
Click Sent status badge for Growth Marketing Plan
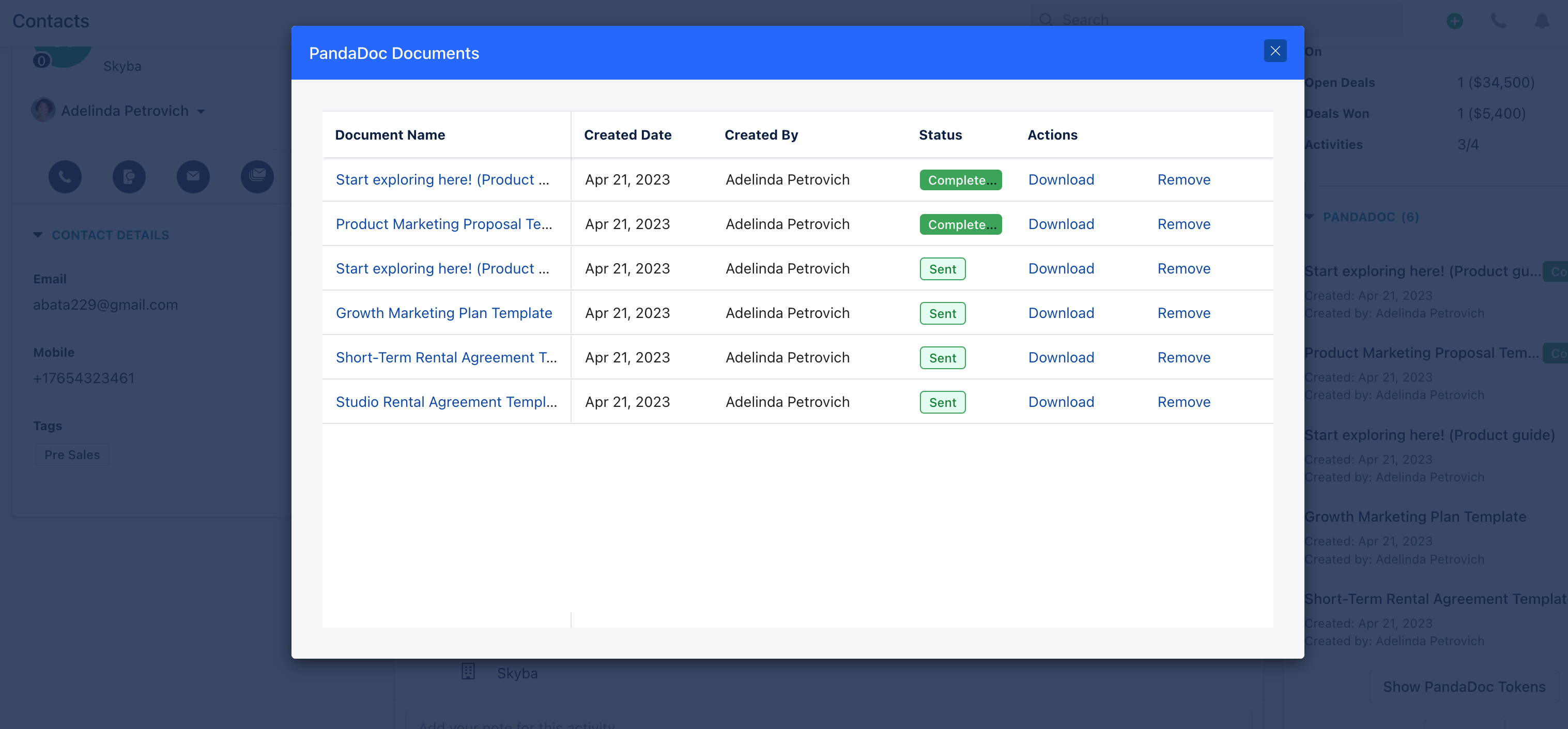[942, 313]
